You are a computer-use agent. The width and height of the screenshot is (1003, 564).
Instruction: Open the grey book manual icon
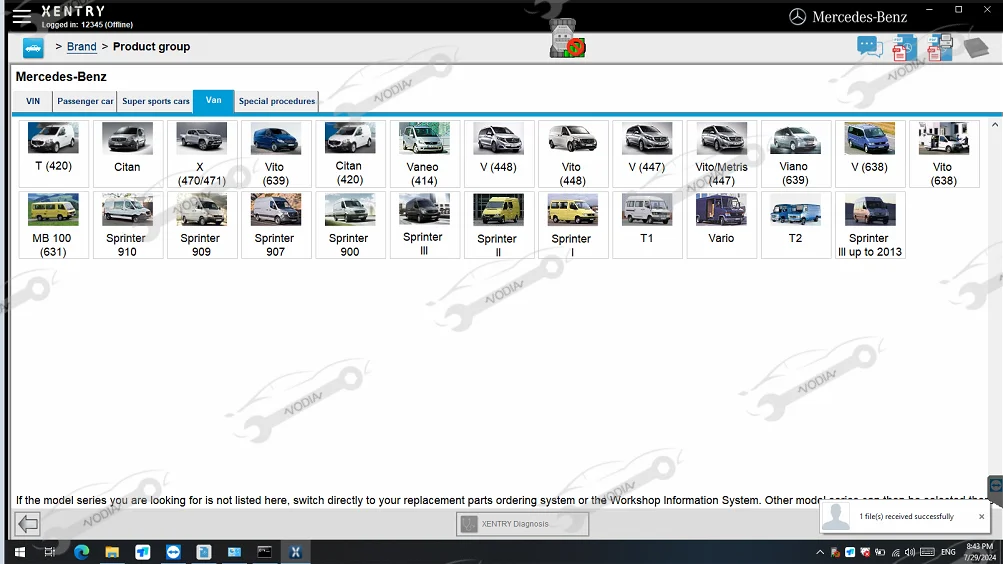coord(976,47)
